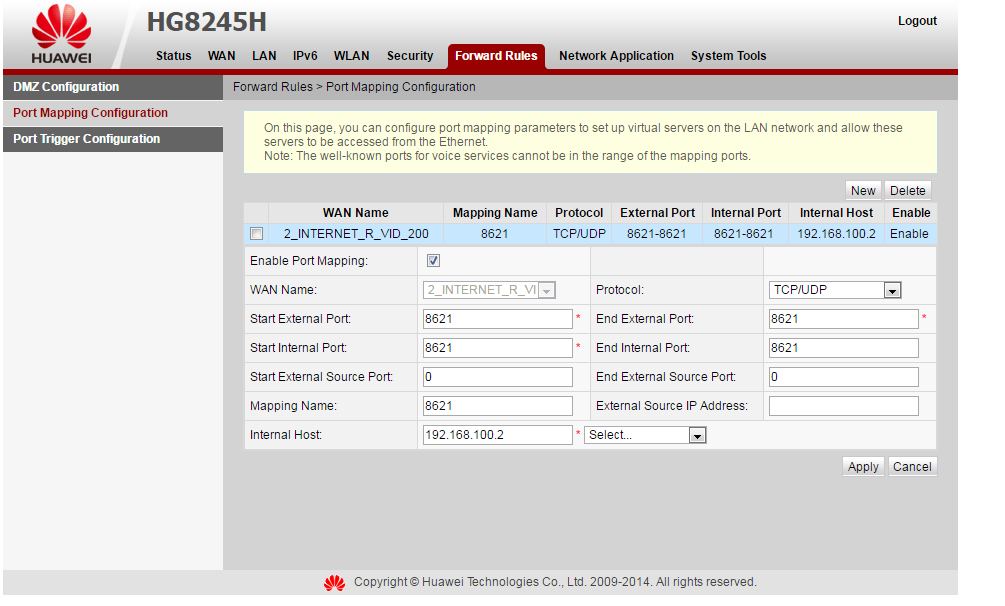The width and height of the screenshot is (1005, 606).
Task: Click the Start External Port field
Action: (x=497, y=319)
